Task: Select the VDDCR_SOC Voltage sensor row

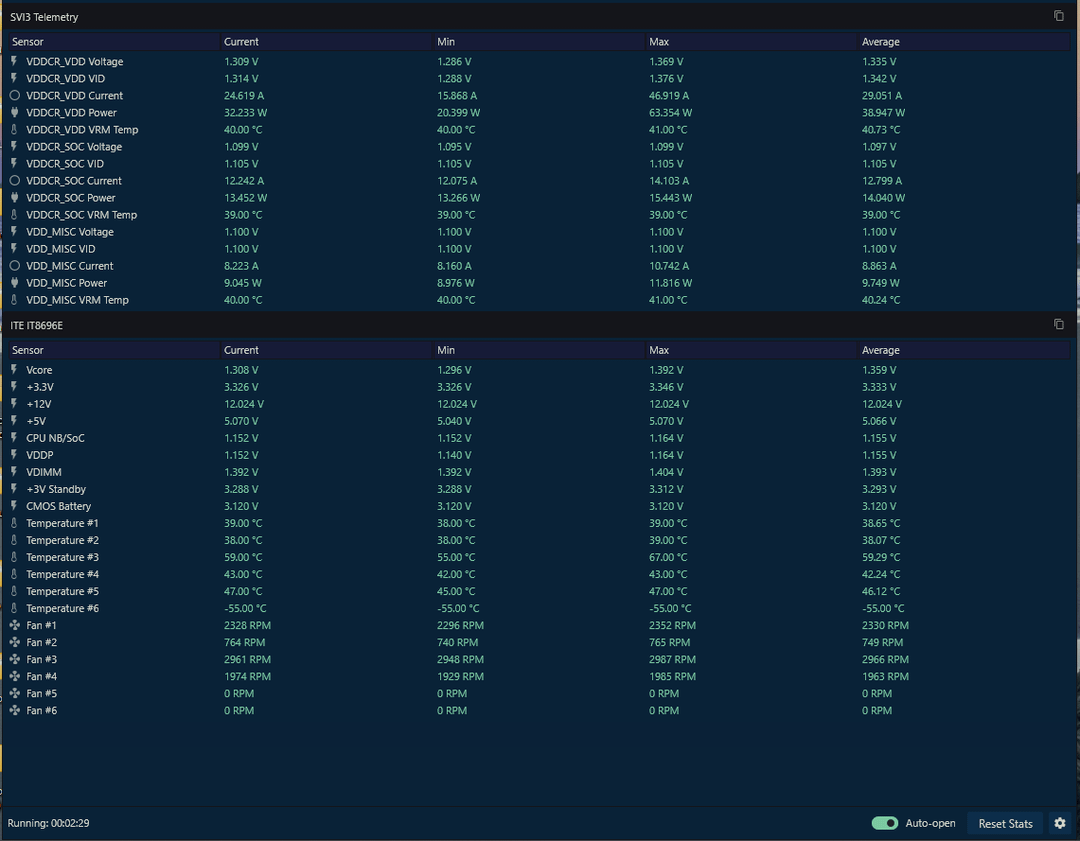Action: pyautogui.click(x=539, y=147)
